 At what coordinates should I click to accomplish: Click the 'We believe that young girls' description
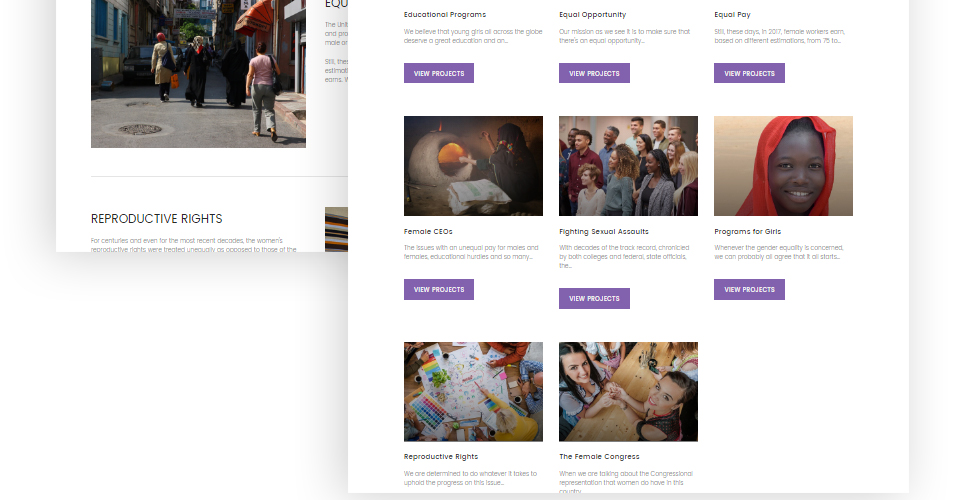tap(473, 36)
